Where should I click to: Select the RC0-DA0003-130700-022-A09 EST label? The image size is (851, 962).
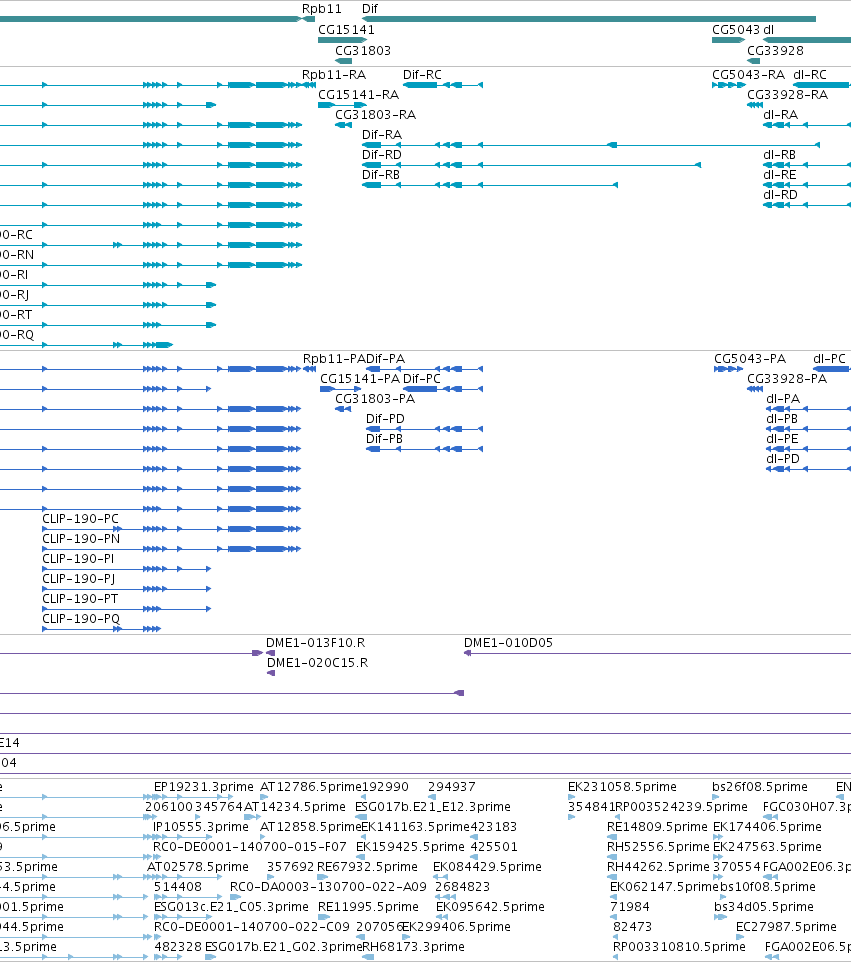328,887
